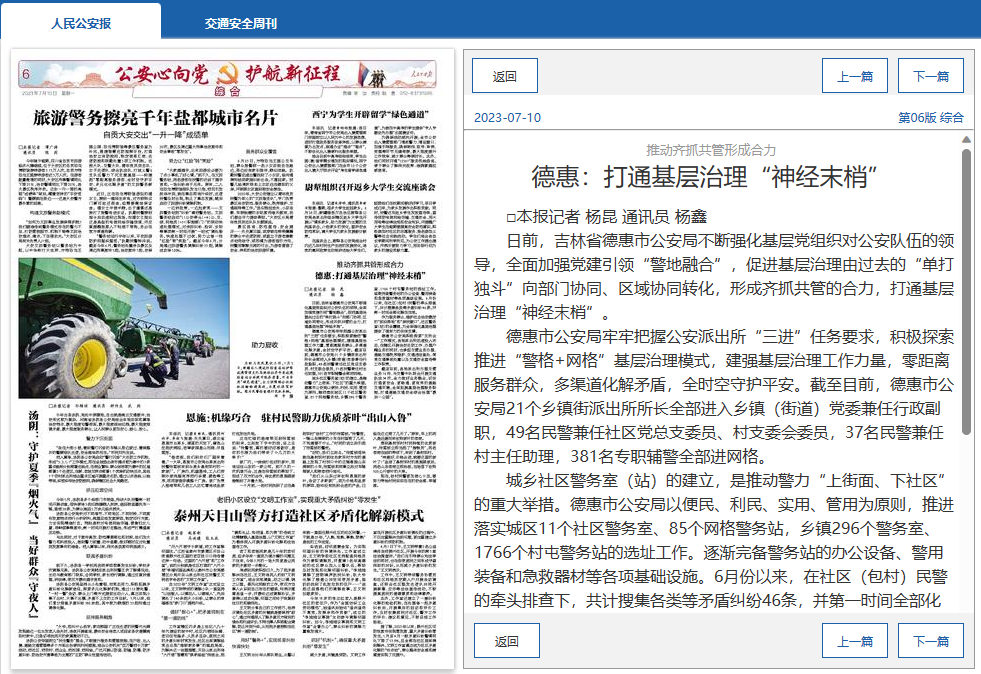Image resolution: width=981 pixels, height=674 pixels.
Task: Go to previous article with top 上一篇
Action: 855,76
